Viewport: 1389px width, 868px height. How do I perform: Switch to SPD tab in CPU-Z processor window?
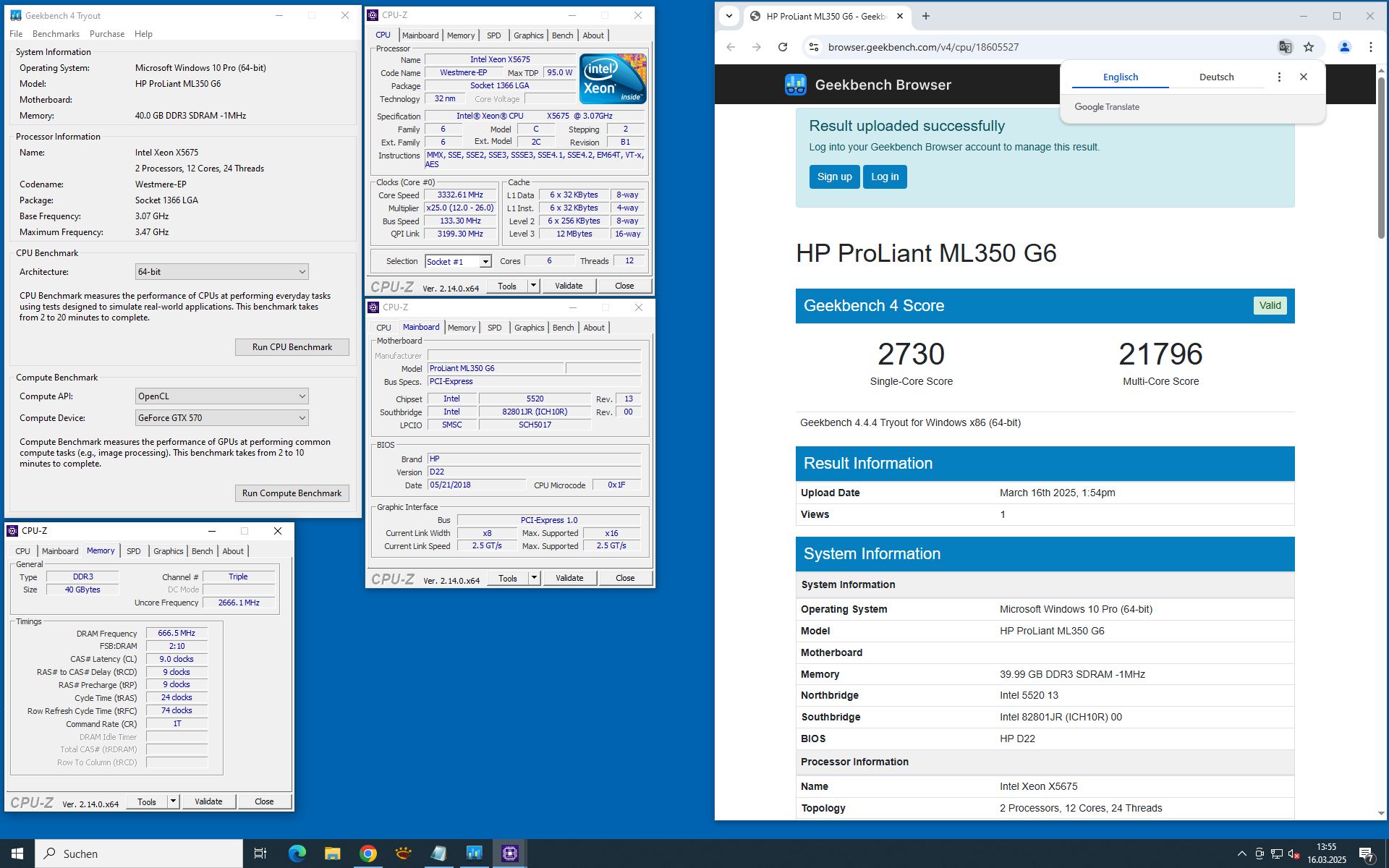(x=493, y=35)
